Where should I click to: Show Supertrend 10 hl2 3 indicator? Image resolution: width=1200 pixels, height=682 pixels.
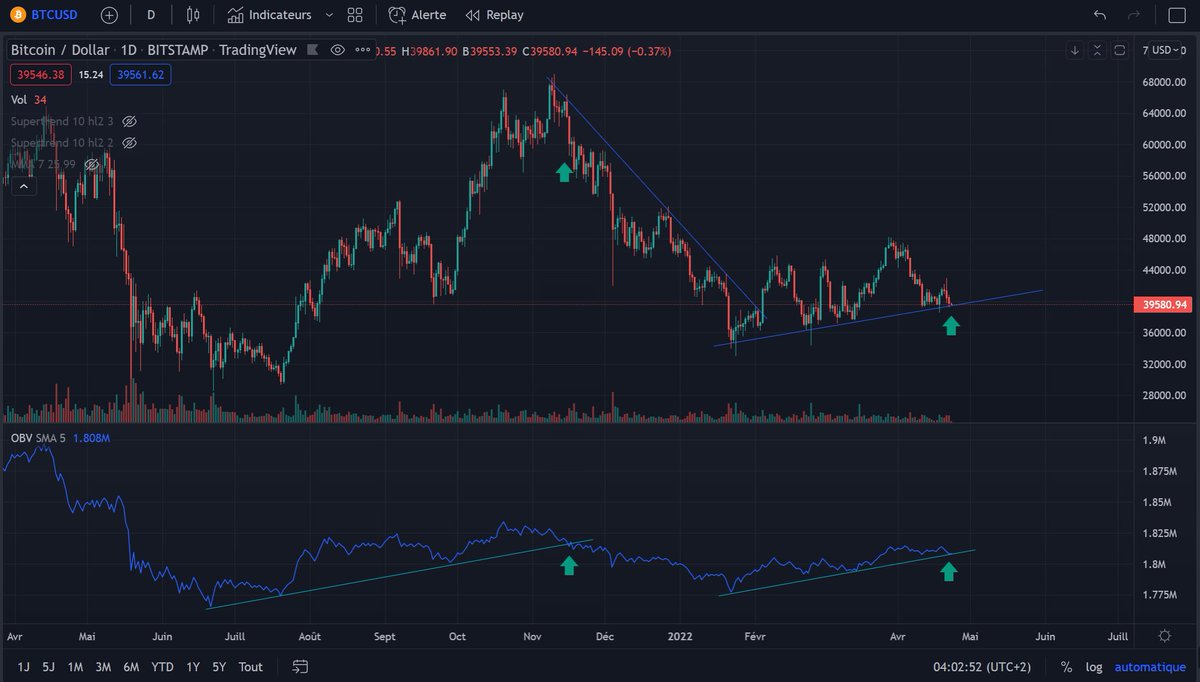[x=129, y=121]
